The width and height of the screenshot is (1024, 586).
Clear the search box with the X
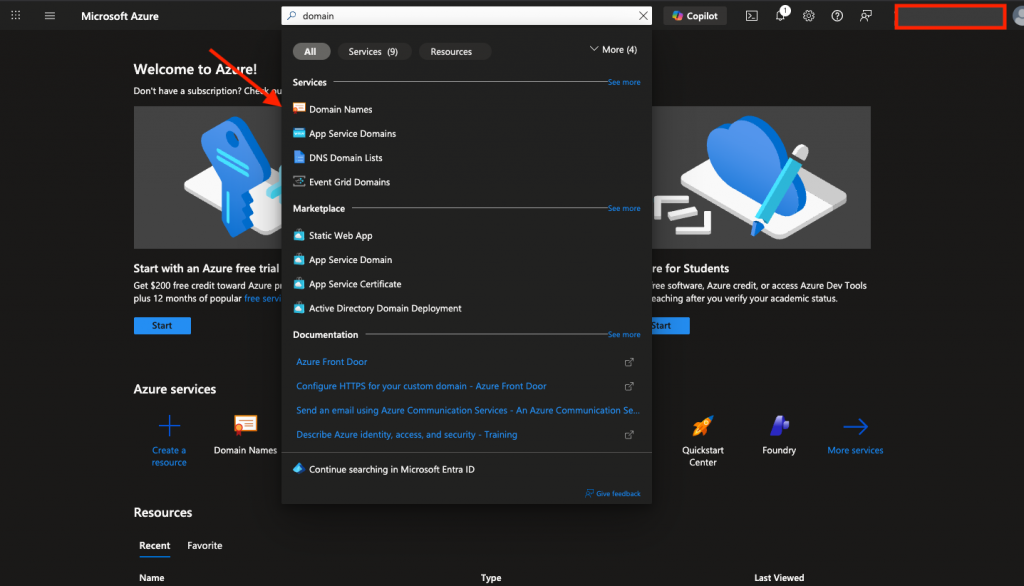click(643, 16)
